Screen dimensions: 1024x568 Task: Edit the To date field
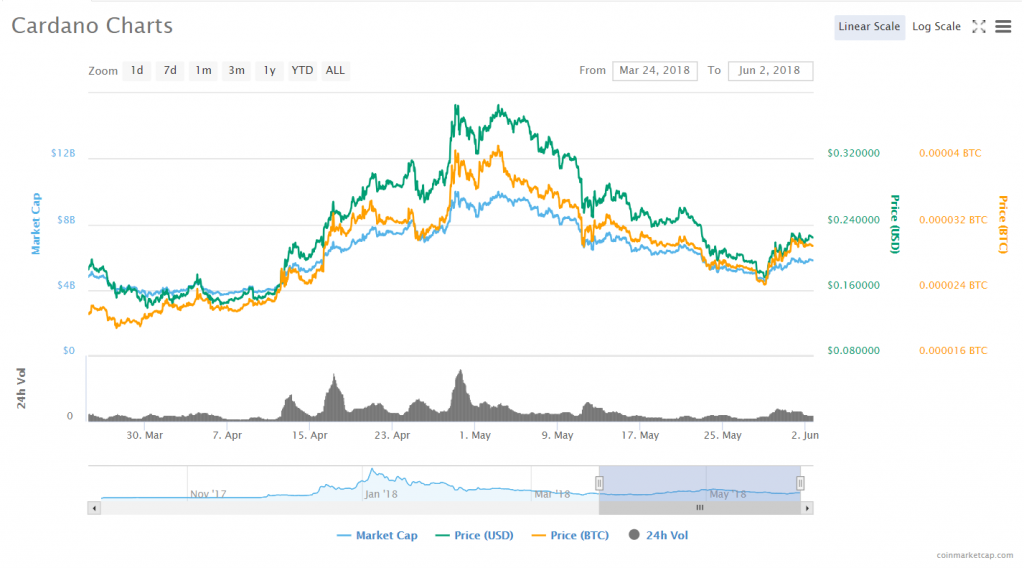770,71
